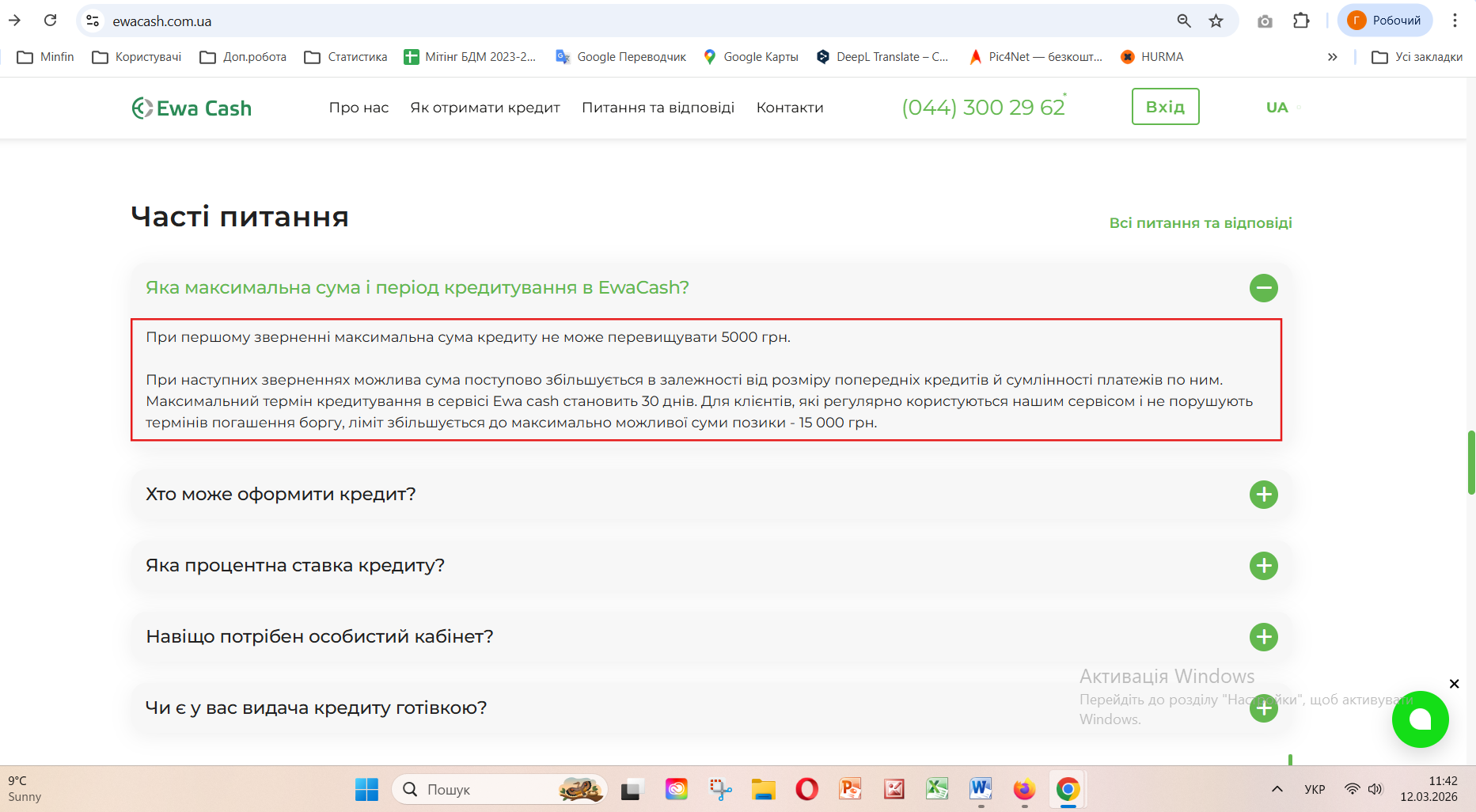Switch to Word on the taskbar
Image resolution: width=1476 pixels, height=812 pixels.
pos(981,789)
